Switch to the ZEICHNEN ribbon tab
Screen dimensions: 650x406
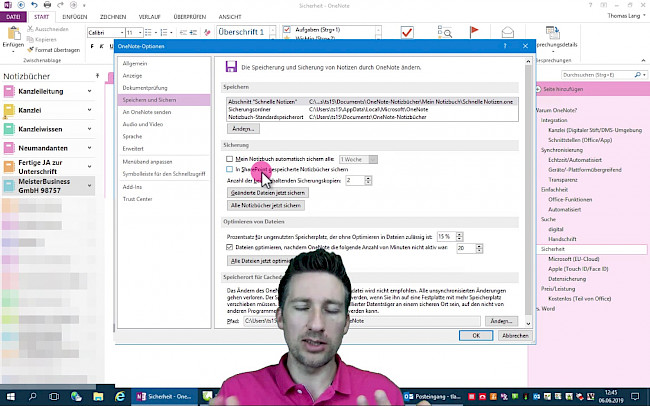click(113, 17)
